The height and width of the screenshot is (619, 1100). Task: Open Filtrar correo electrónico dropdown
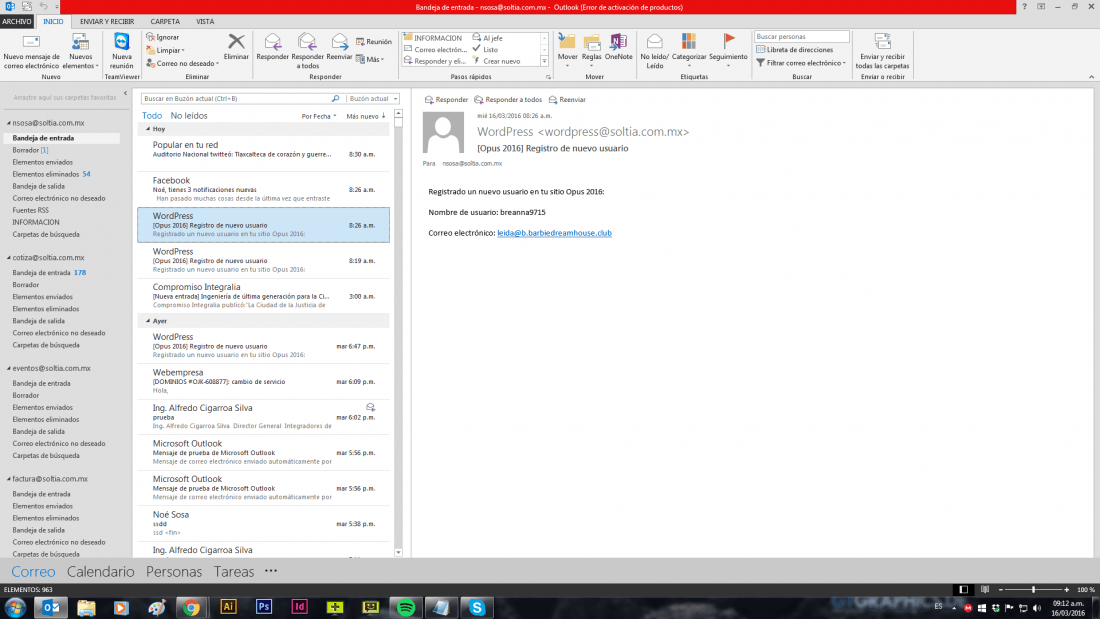click(801, 63)
